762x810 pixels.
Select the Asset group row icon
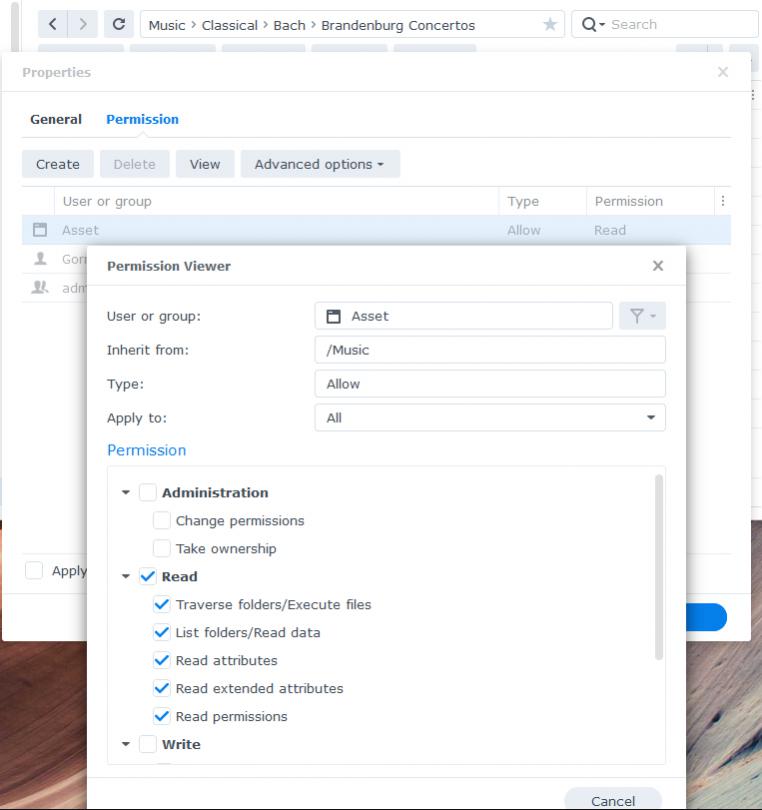click(40, 230)
